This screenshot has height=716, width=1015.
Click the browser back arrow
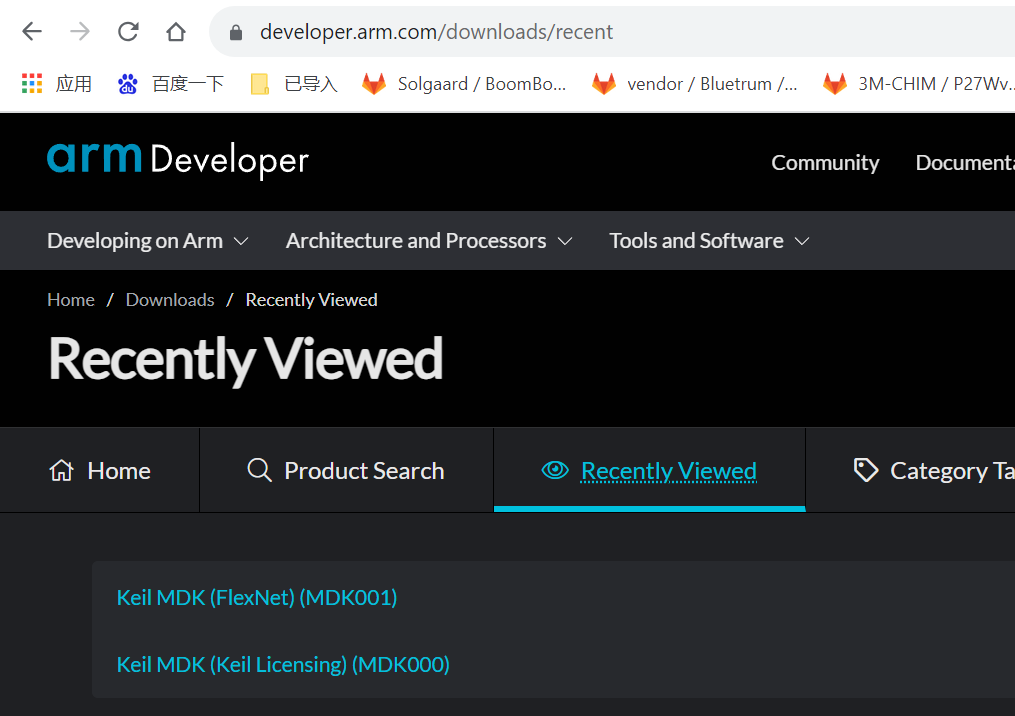pos(32,31)
